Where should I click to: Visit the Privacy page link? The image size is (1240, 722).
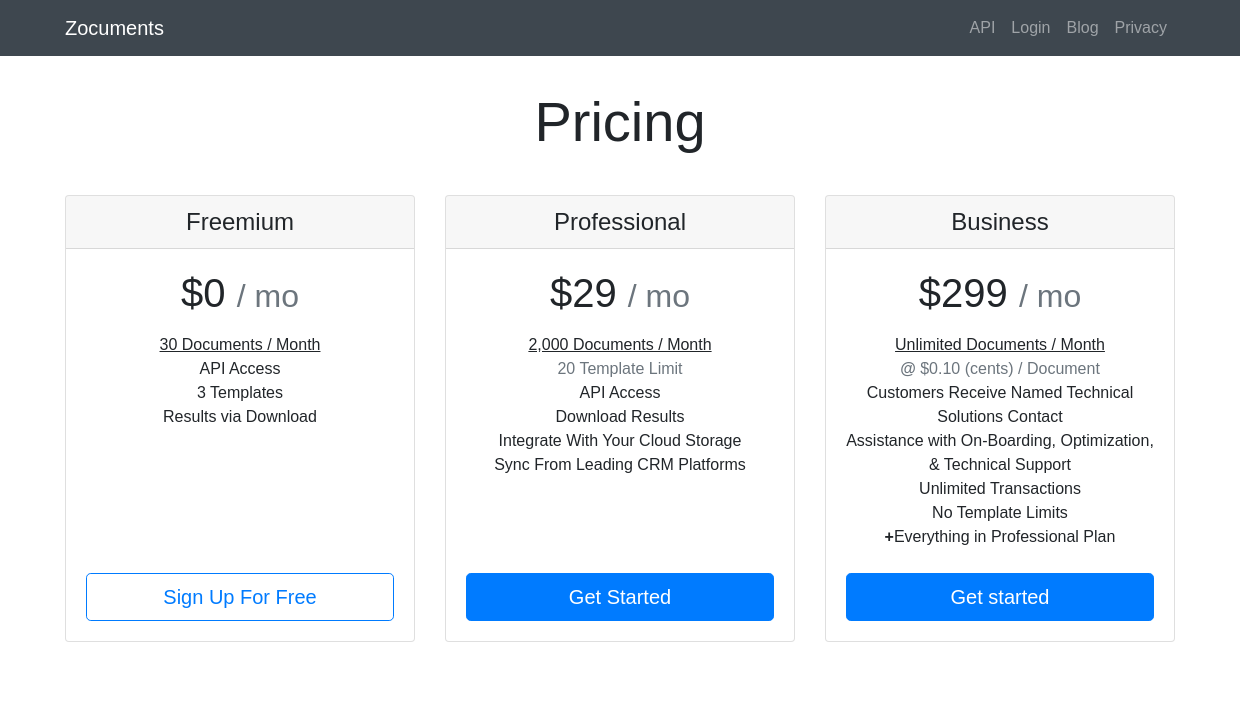coord(1140,28)
